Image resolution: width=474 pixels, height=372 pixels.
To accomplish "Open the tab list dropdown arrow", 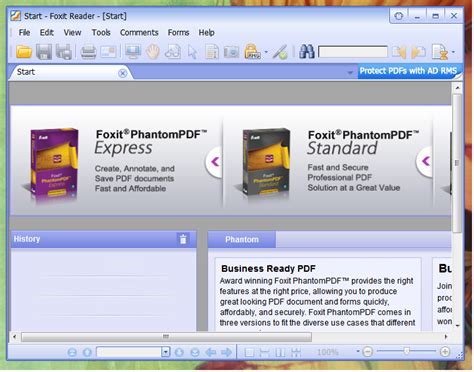I will click(x=350, y=72).
